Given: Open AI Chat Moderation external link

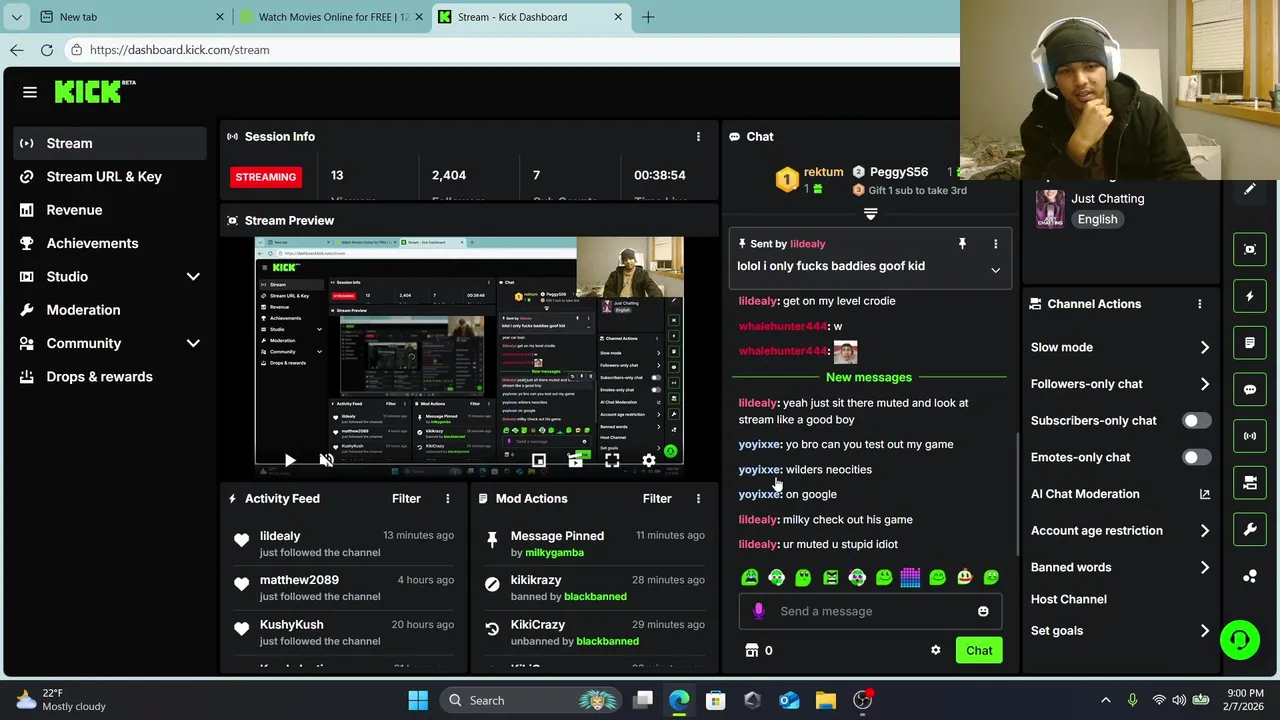Looking at the screenshot, I should (1204, 494).
